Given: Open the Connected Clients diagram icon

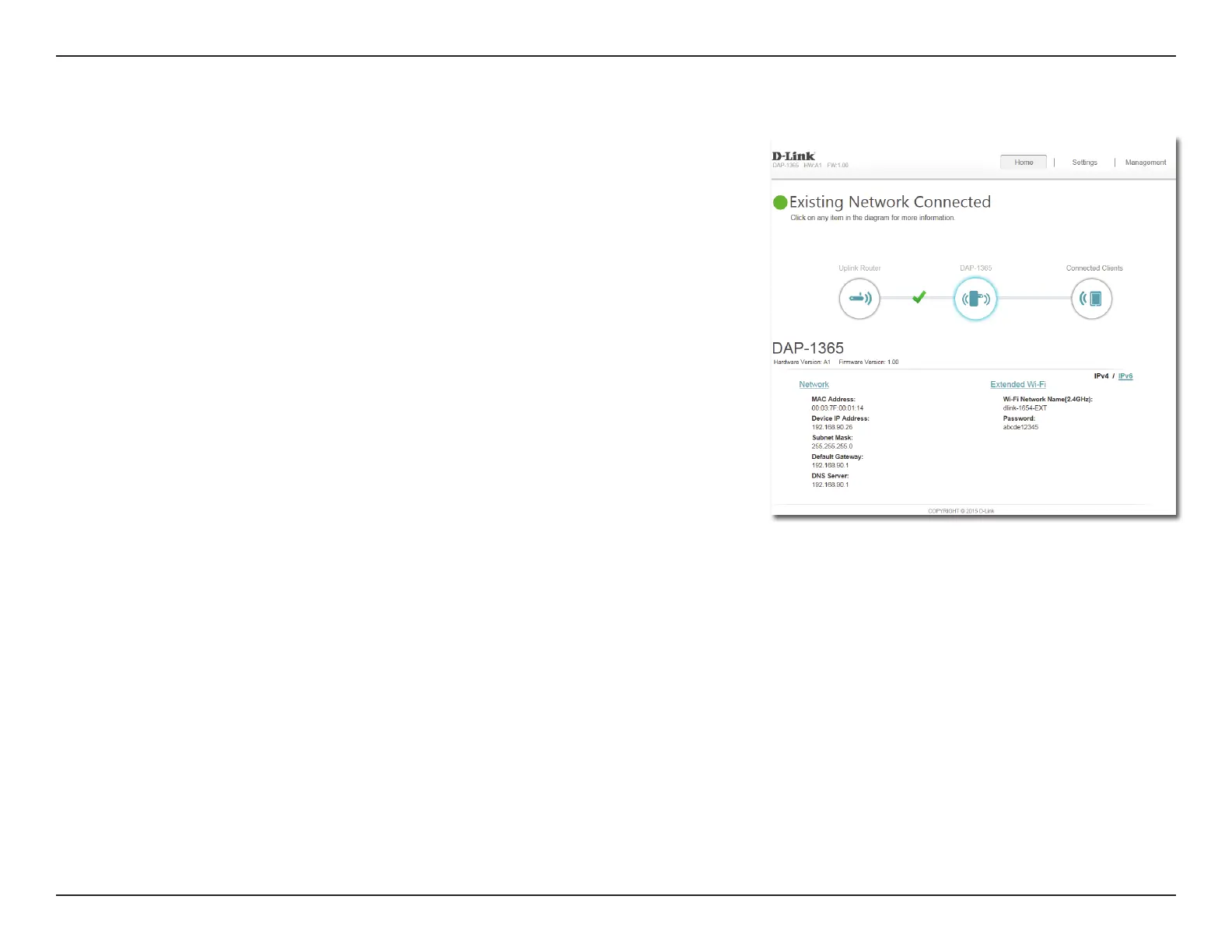Looking at the screenshot, I should point(1092,299).
